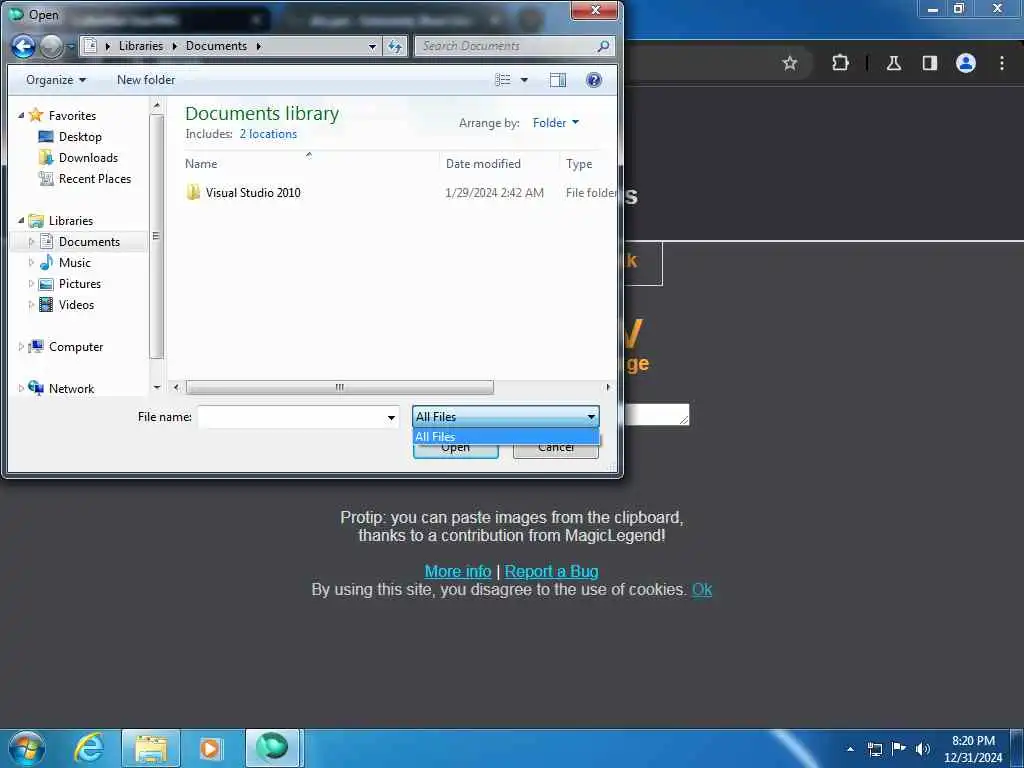This screenshot has width=1024, height=768.
Task: Click the Visual Studio 2010 folder icon
Action: (193, 192)
